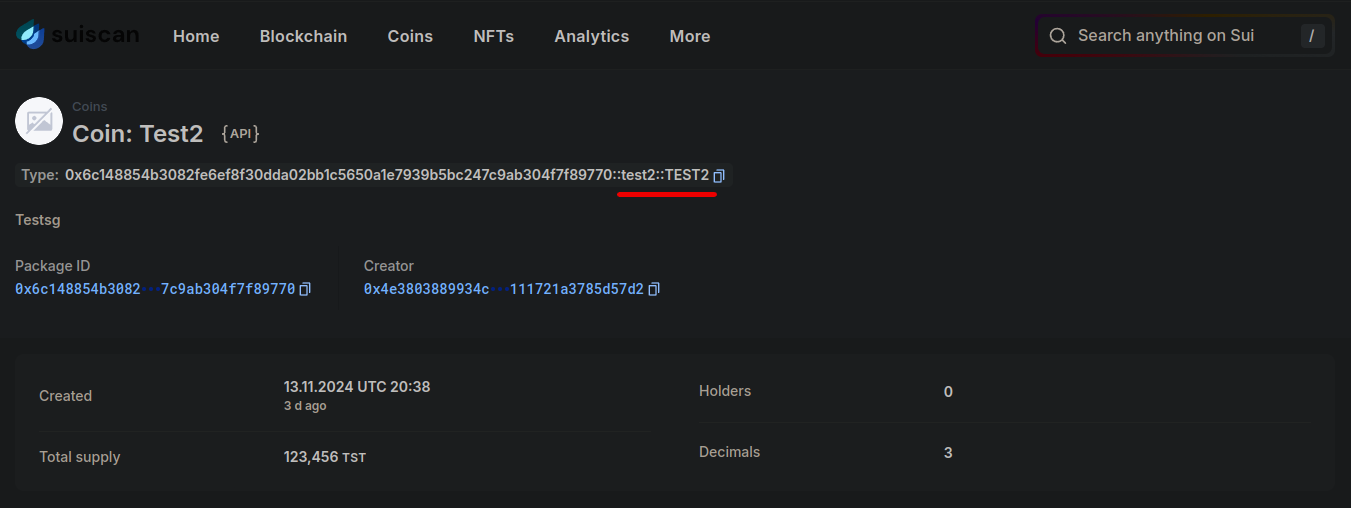This screenshot has height=508, width=1351.
Task: Open the API info badge
Action: tap(240, 134)
